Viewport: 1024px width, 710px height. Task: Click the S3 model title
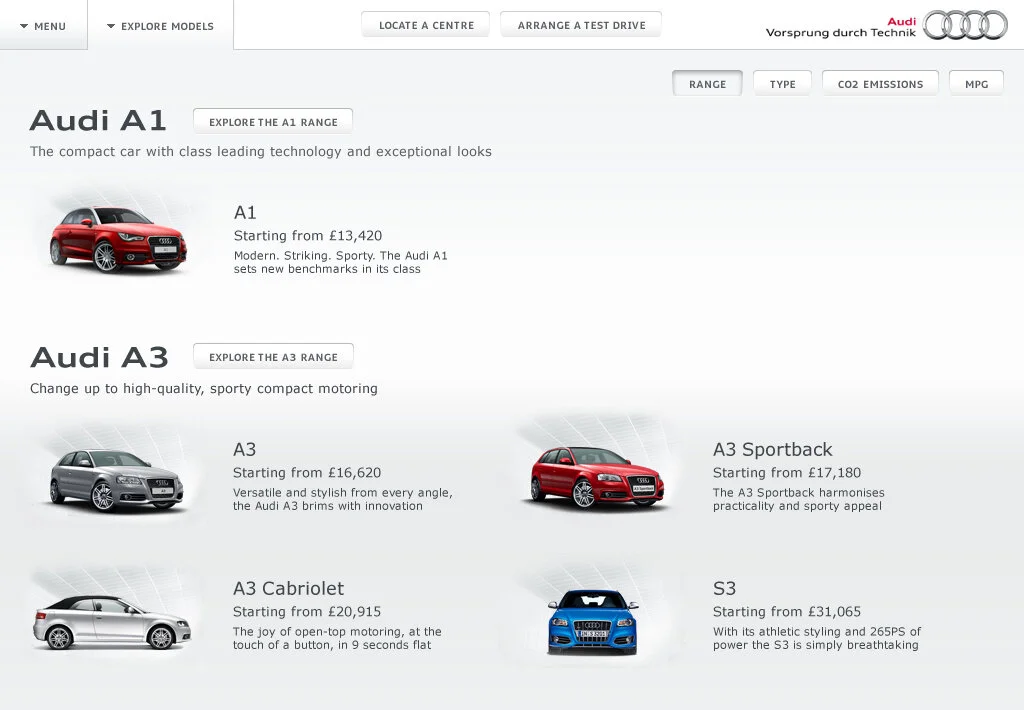724,589
